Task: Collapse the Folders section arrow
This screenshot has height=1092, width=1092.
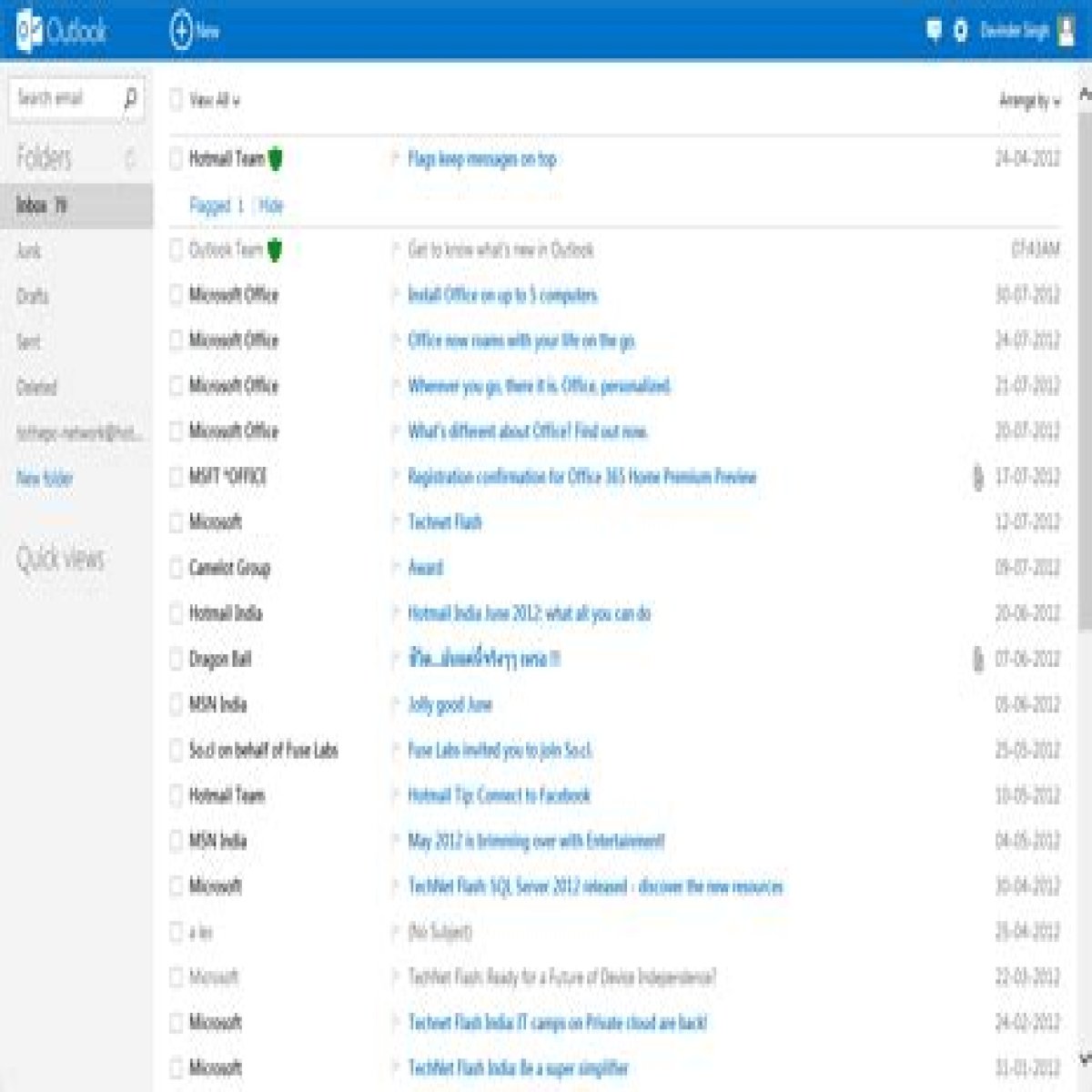Action: click(x=129, y=158)
